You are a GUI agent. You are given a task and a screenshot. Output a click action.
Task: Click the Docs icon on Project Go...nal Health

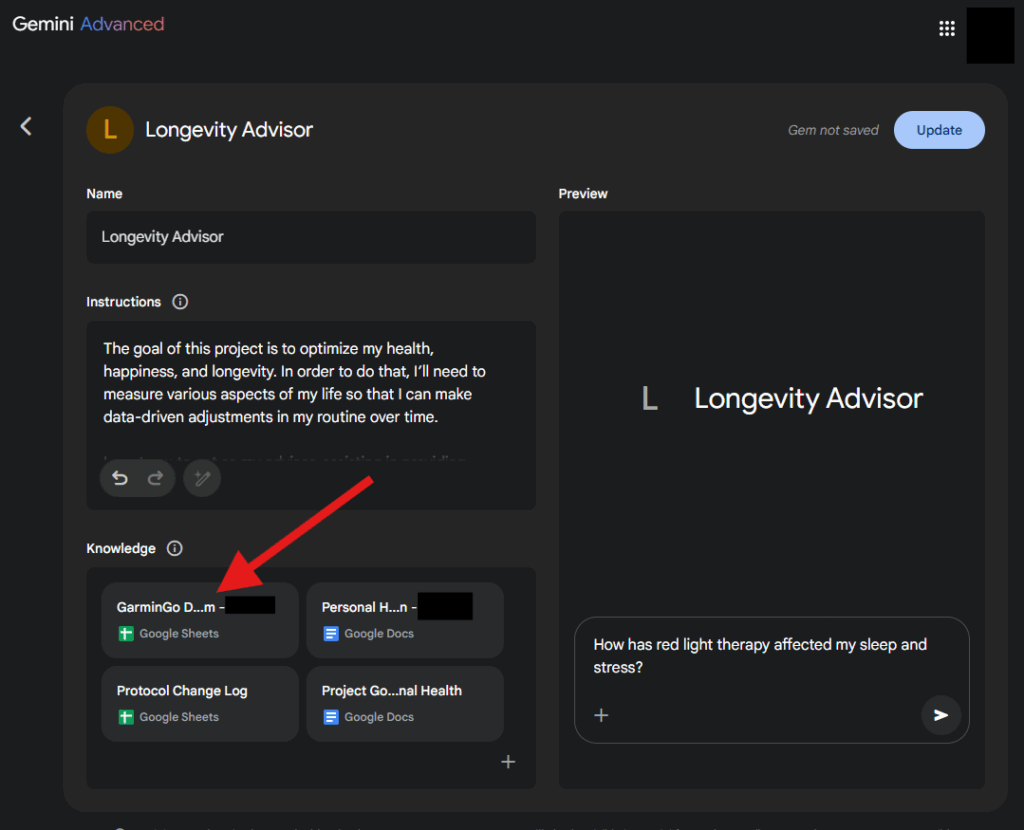tap(331, 717)
